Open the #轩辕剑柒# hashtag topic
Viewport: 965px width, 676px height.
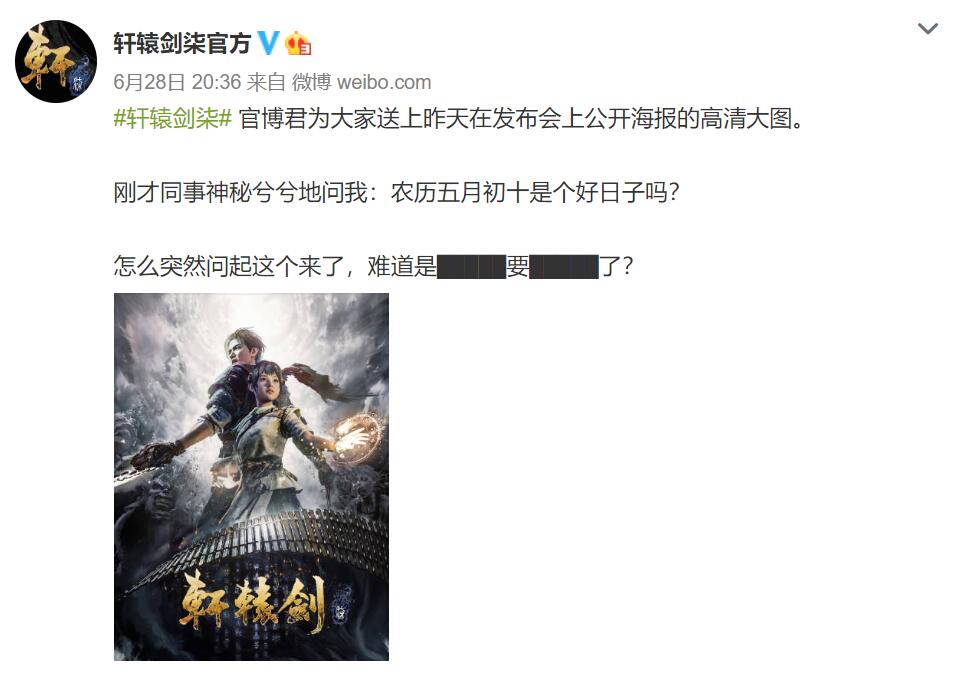click(173, 118)
